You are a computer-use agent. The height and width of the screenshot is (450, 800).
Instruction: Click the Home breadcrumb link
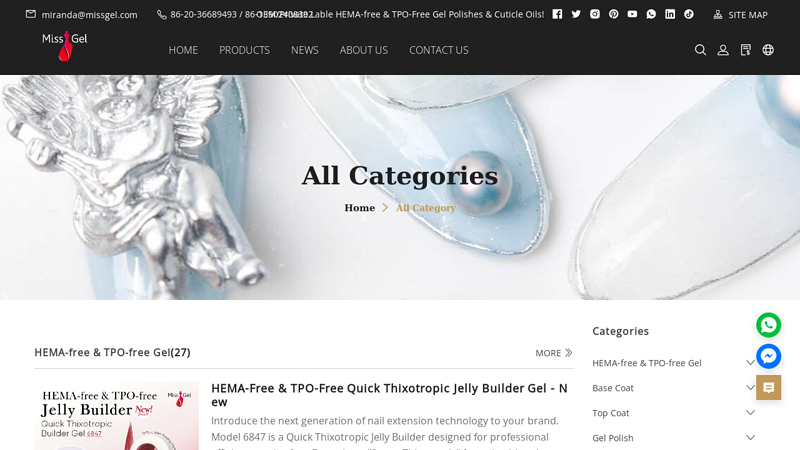click(x=360, y=208)
